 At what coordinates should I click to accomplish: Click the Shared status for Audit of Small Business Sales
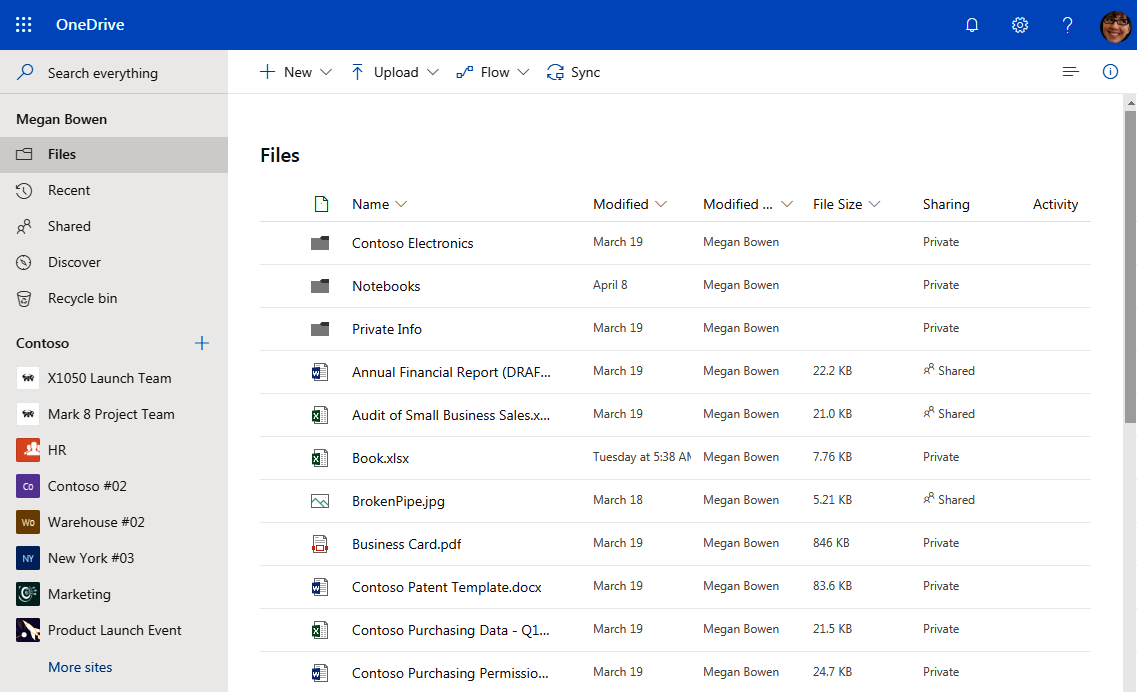[948, 413]
